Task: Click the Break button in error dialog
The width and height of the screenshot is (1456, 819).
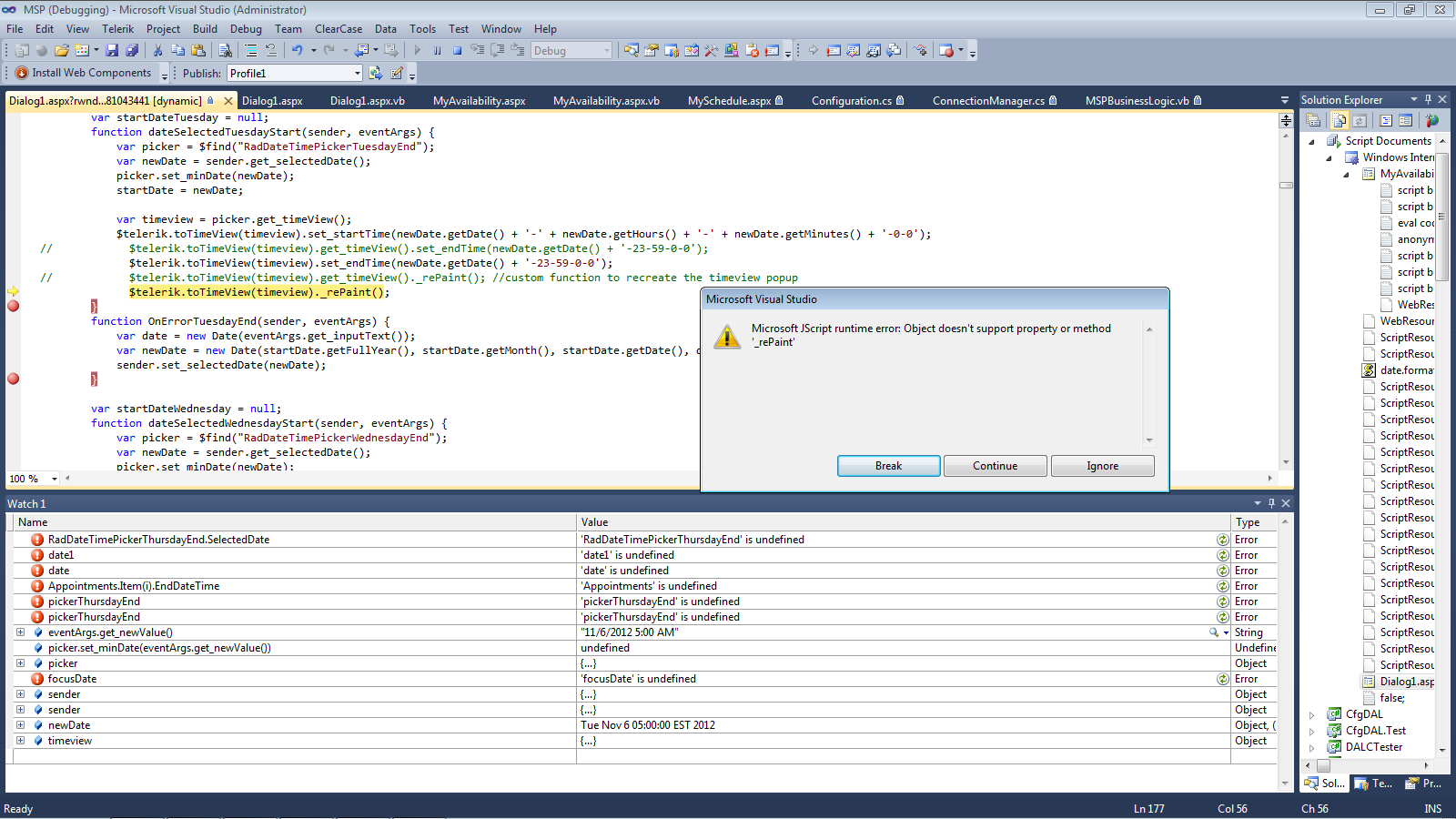Action: 888,466
